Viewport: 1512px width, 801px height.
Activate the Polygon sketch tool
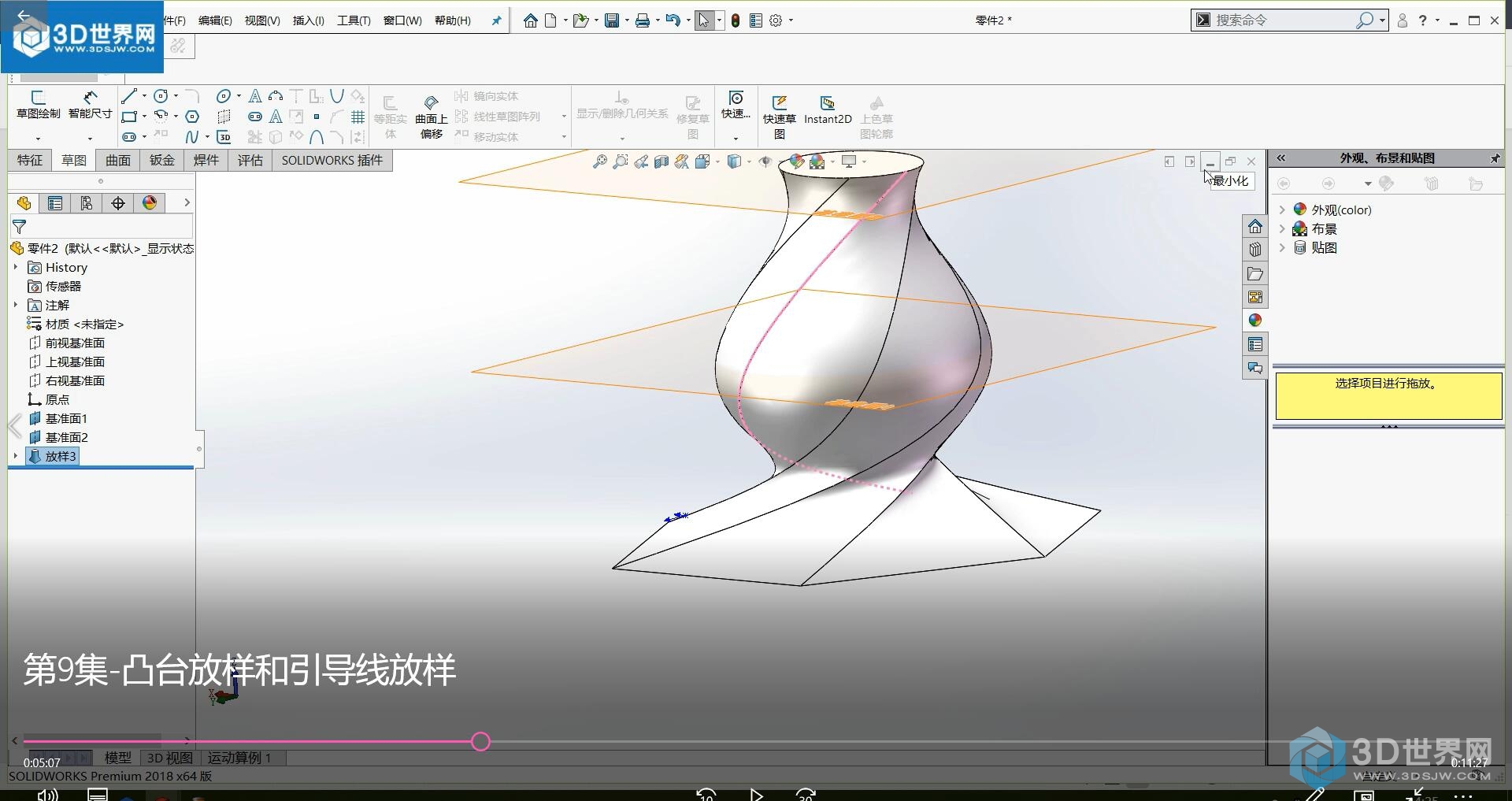(192, 117)
